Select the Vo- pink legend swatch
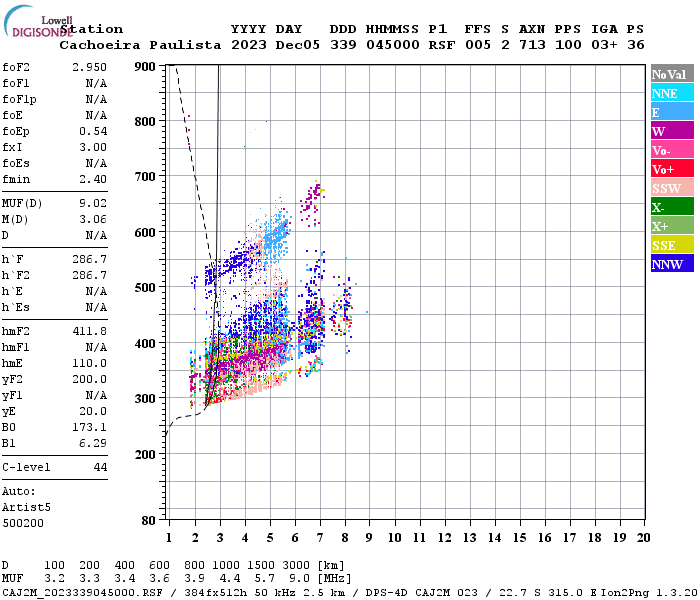Screen dimensions: 700x600 (672, 150)
